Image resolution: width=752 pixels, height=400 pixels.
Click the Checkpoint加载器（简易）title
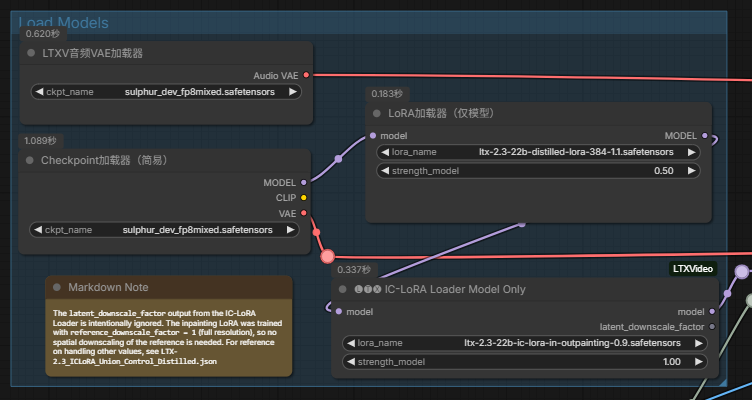[x=106, y=160]
